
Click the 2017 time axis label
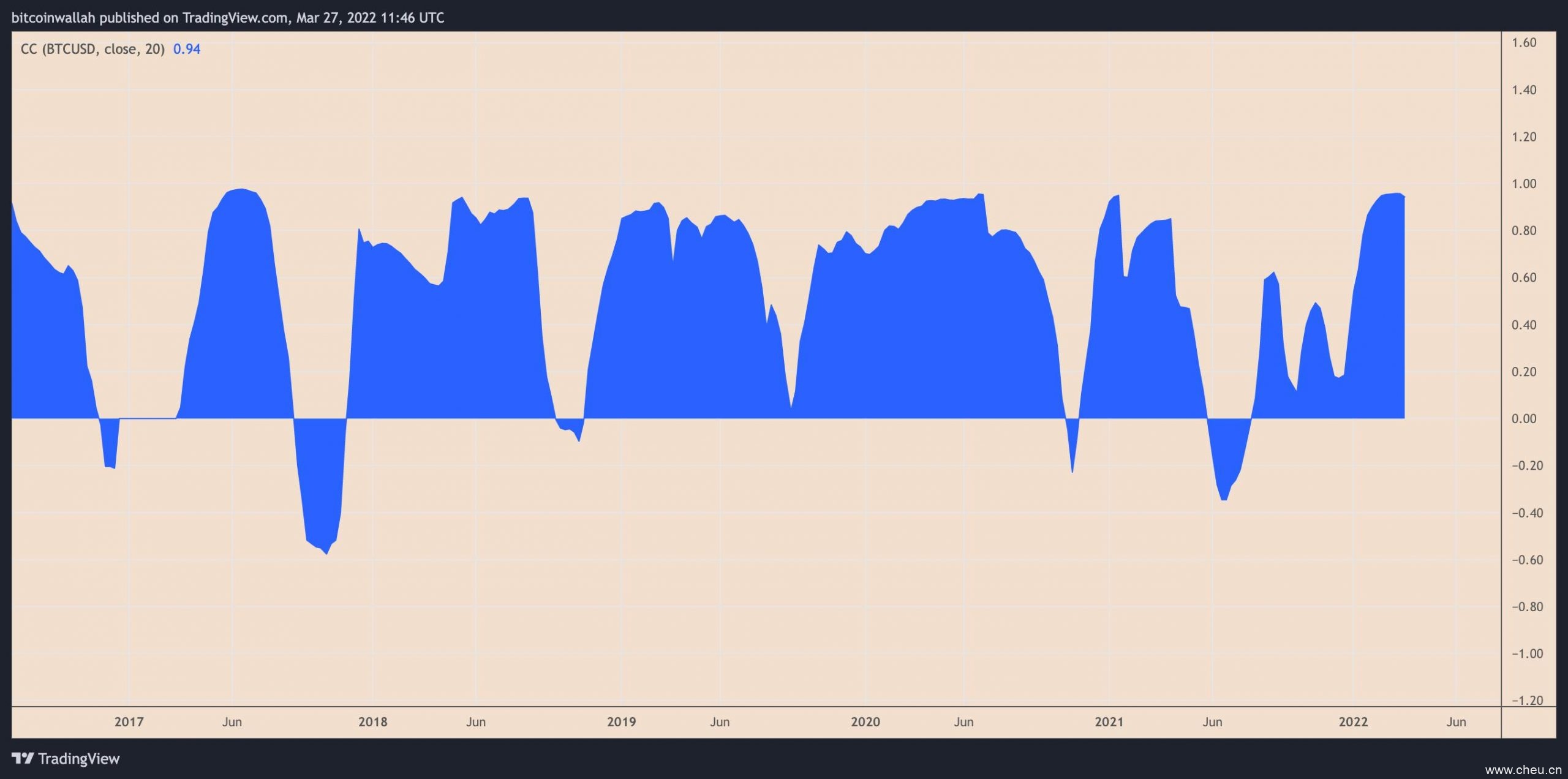[x=129, y=722]
